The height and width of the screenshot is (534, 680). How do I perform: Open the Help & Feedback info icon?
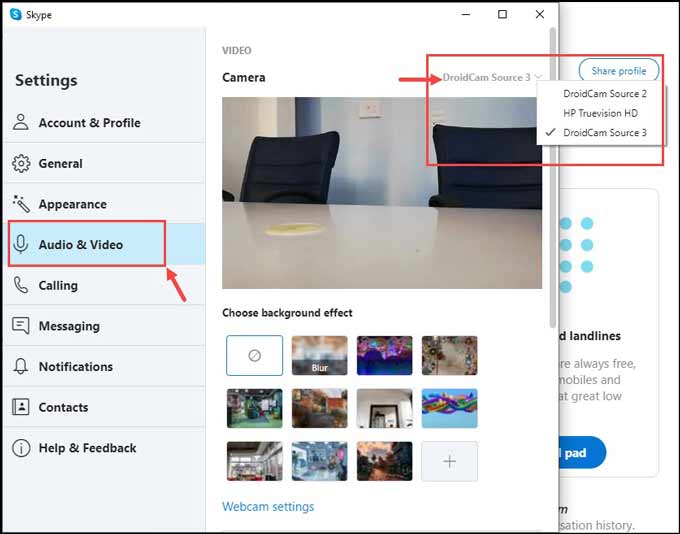point(21,448)
